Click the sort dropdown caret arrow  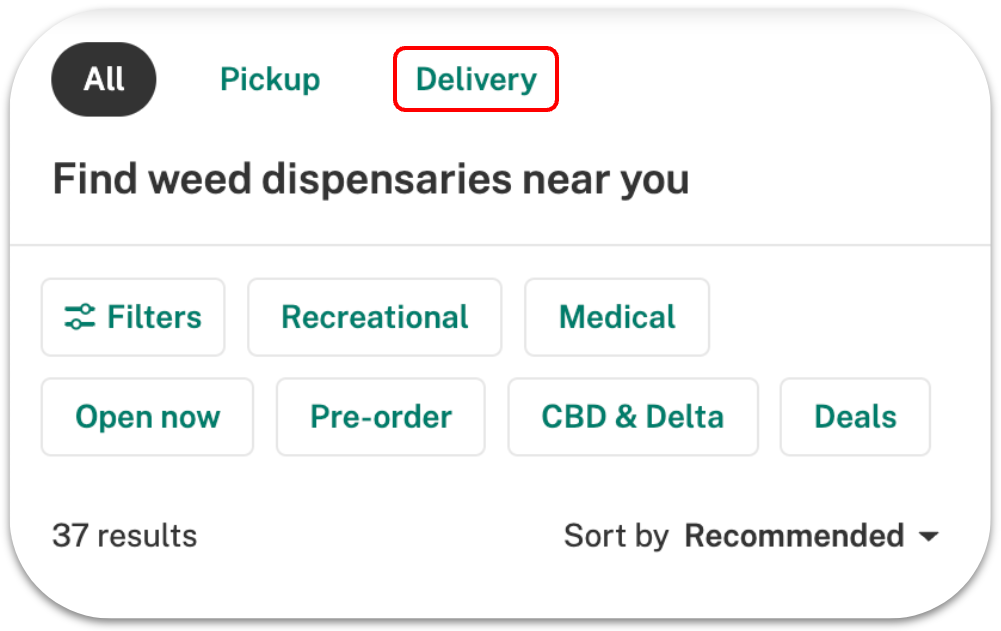pos(929,536)
